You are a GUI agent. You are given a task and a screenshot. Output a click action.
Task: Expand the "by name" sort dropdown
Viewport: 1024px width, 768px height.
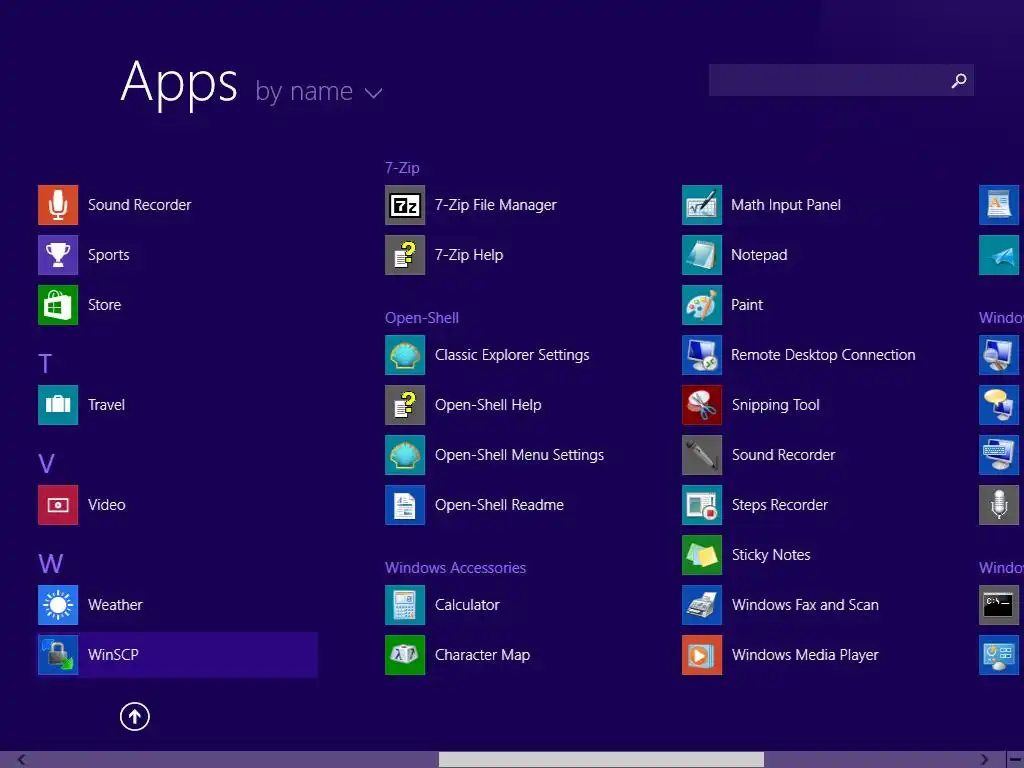pos(319,91)
